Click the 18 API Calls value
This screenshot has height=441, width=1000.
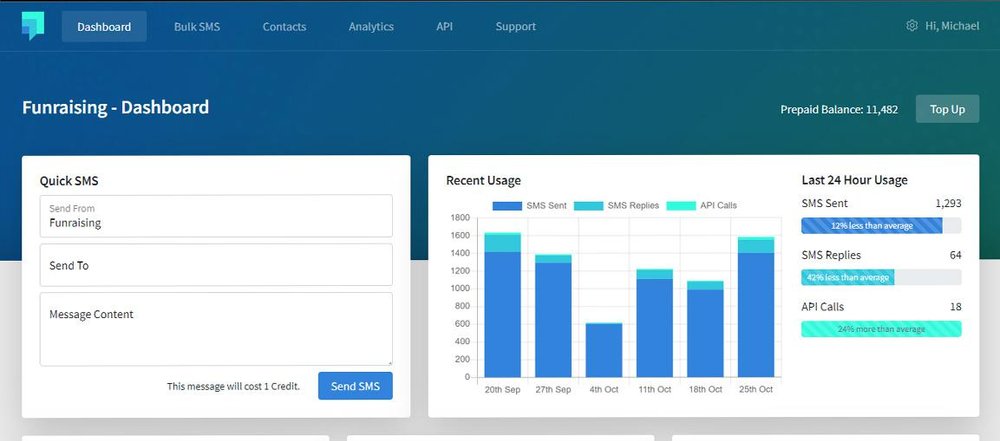click(955, 307)
